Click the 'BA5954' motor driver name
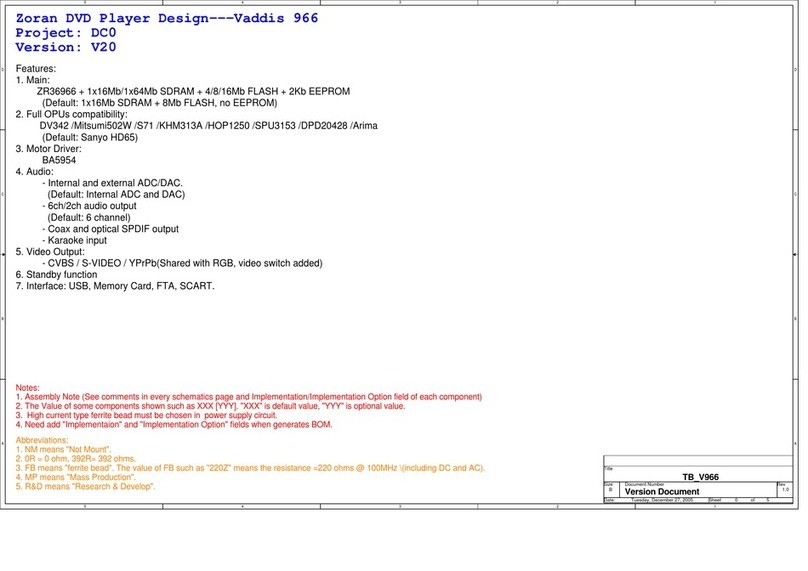808x571 pixels. click(59, 160)
